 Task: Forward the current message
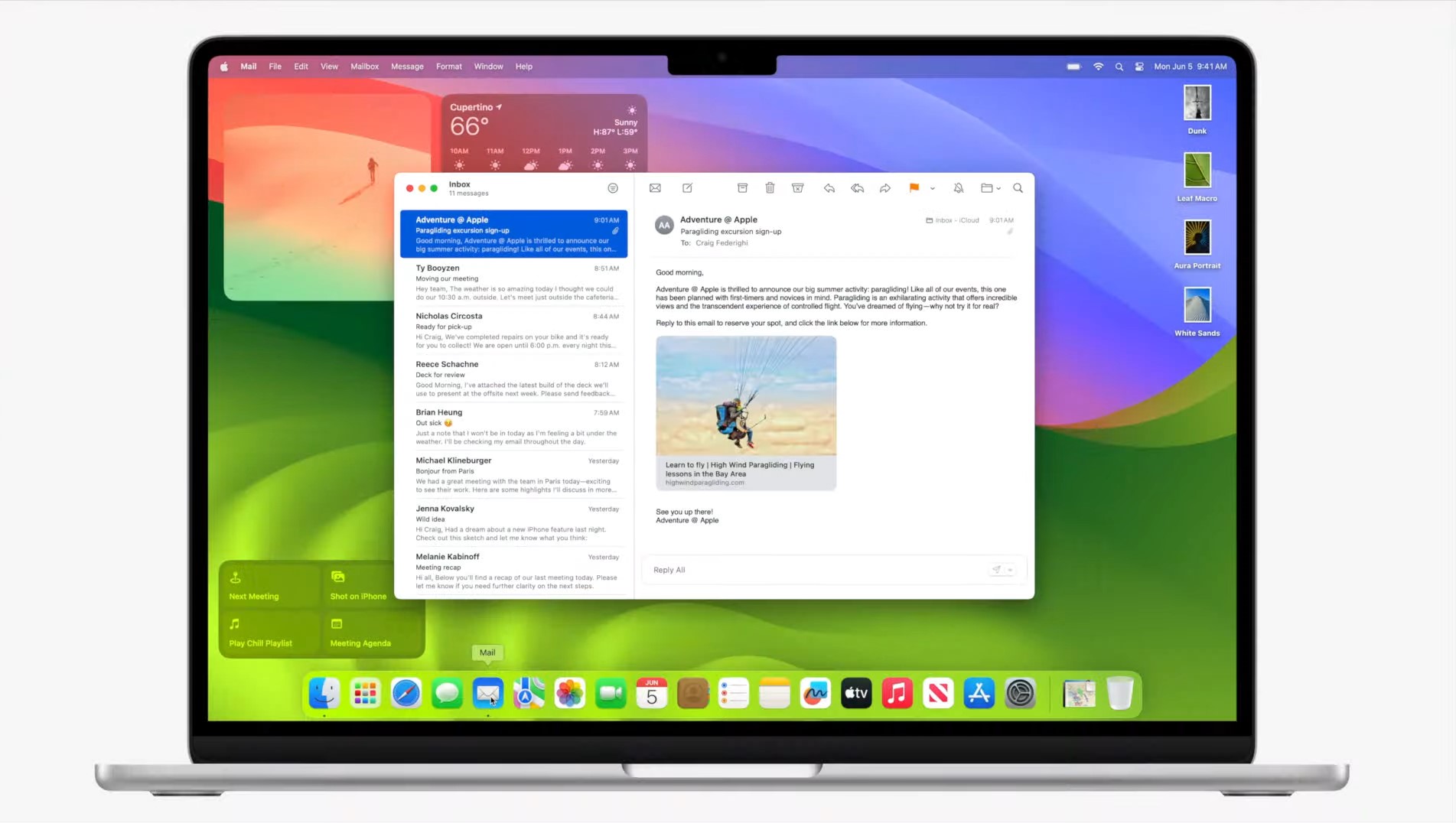point(885,187)
